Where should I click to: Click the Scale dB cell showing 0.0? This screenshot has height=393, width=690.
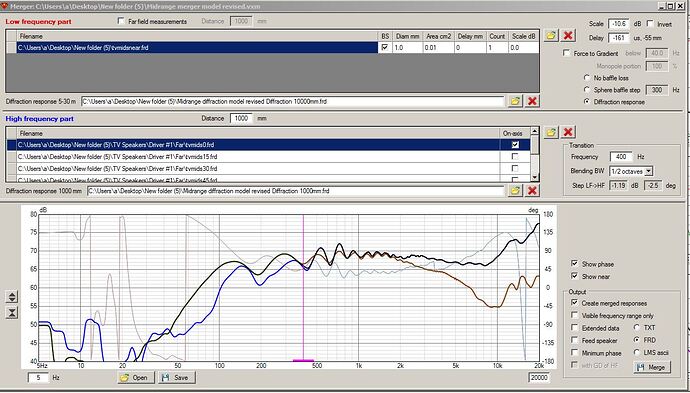[x=523, y=48]
